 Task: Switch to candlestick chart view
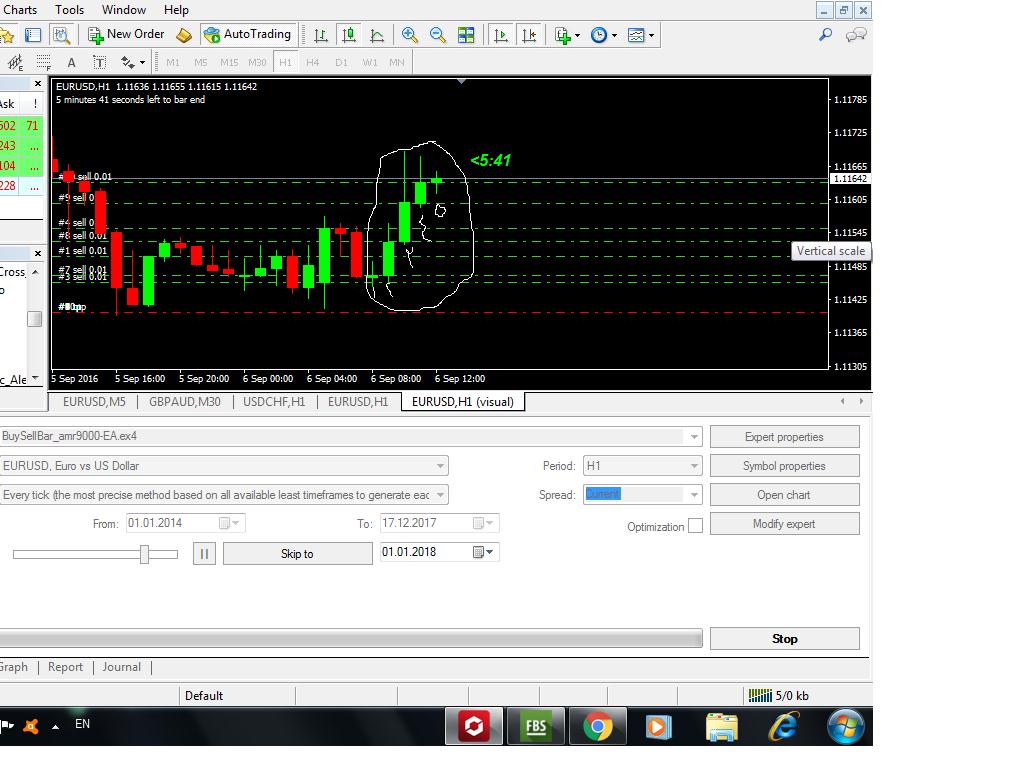(x=349, y=35)
